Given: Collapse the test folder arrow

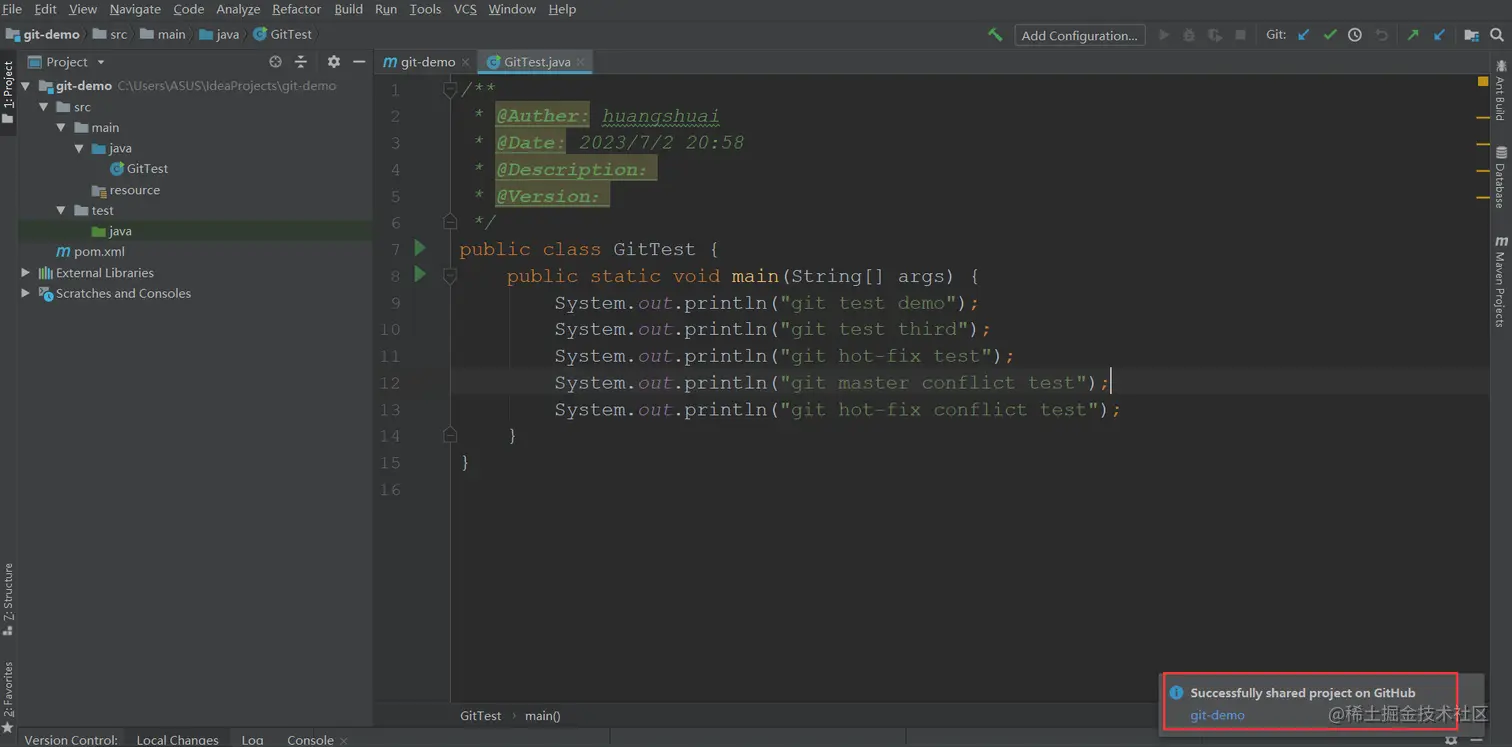Looking at the screenshot, I should [x=61, y=211].
